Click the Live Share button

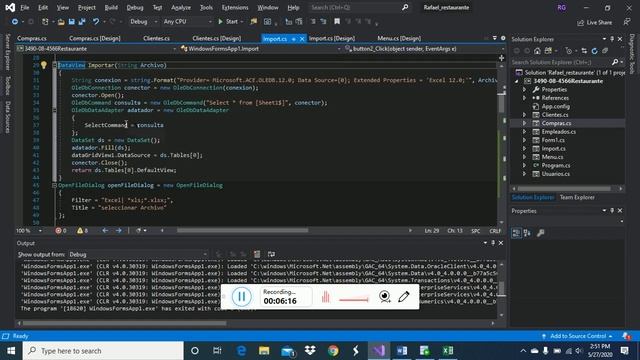coord(594,22)
